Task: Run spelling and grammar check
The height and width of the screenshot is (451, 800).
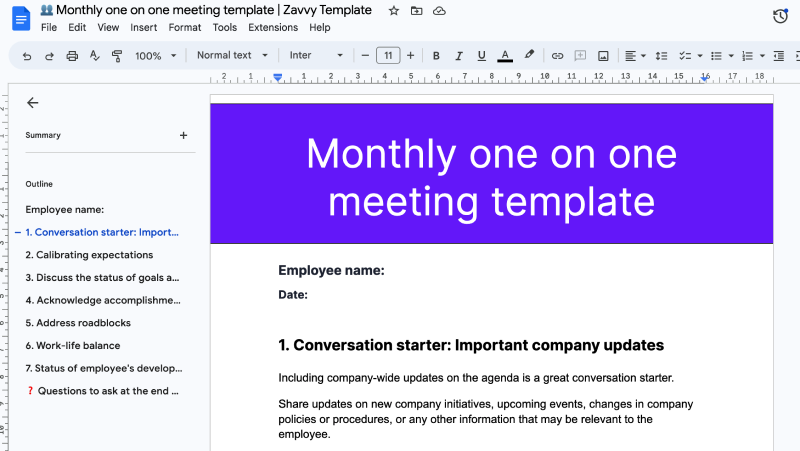Action: coord(94,56)
